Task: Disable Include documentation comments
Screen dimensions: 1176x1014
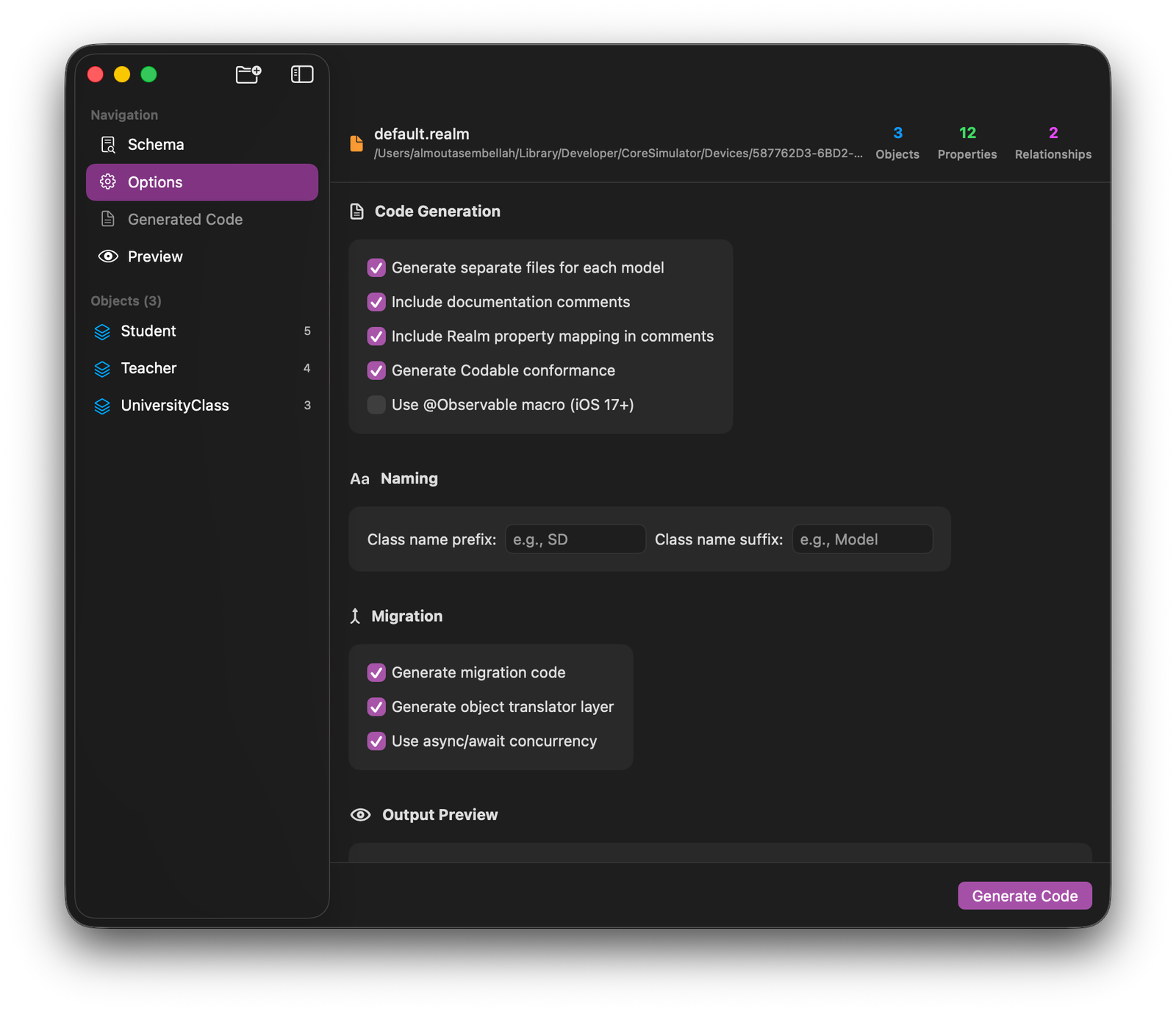Action: [376, 302]
